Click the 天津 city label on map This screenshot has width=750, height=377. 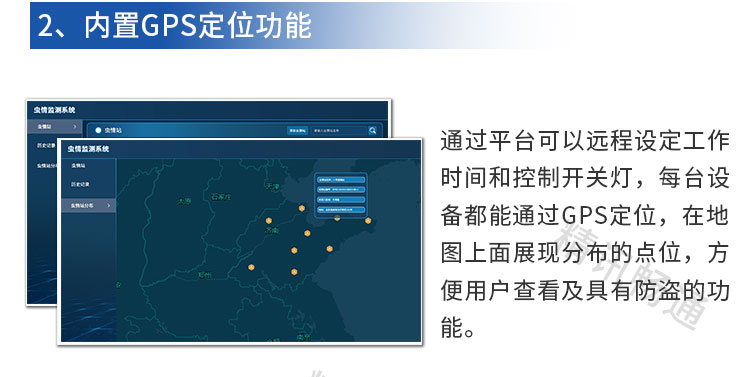click(272, 186)
